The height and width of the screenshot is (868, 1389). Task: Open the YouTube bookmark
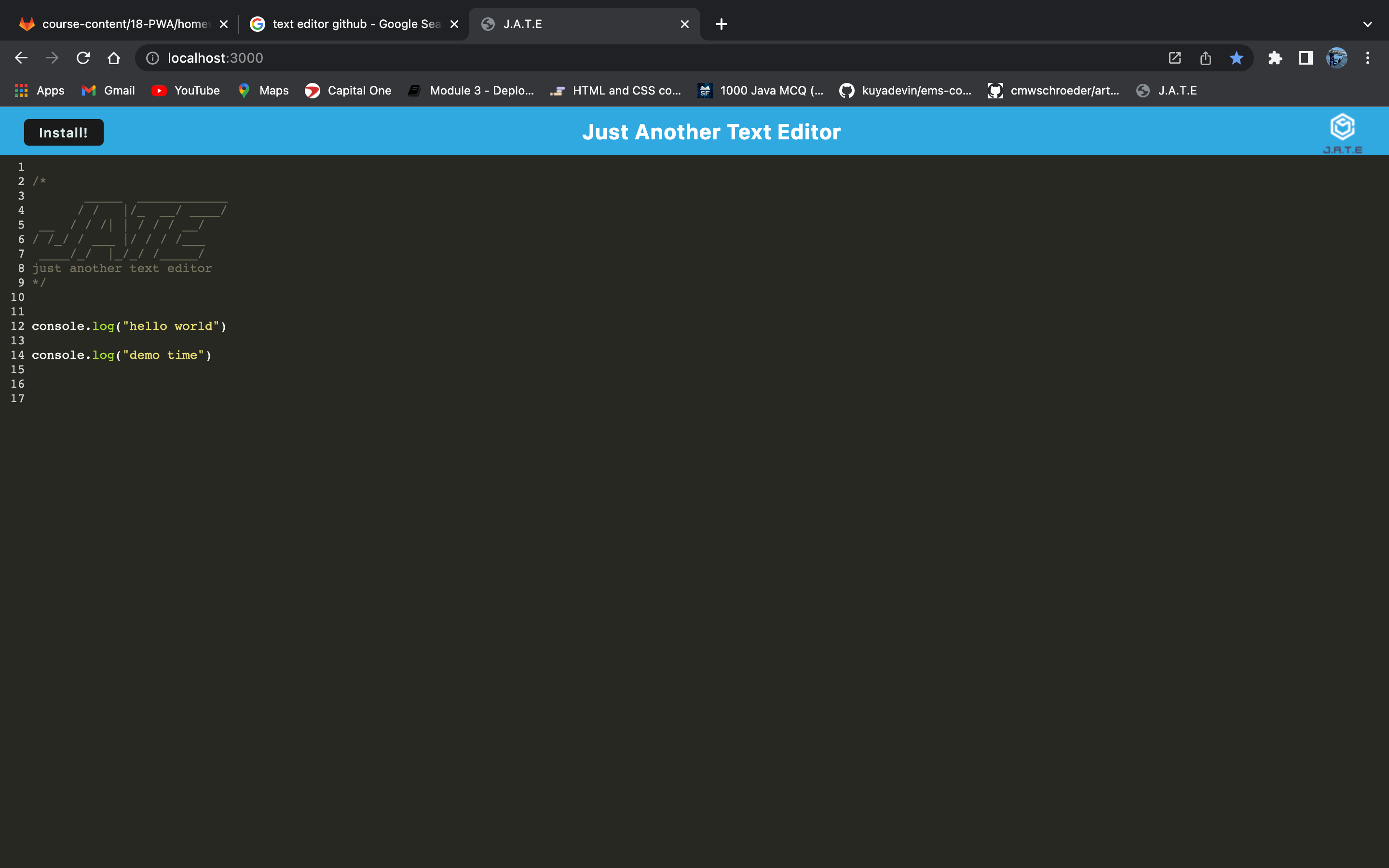[185, 90]
